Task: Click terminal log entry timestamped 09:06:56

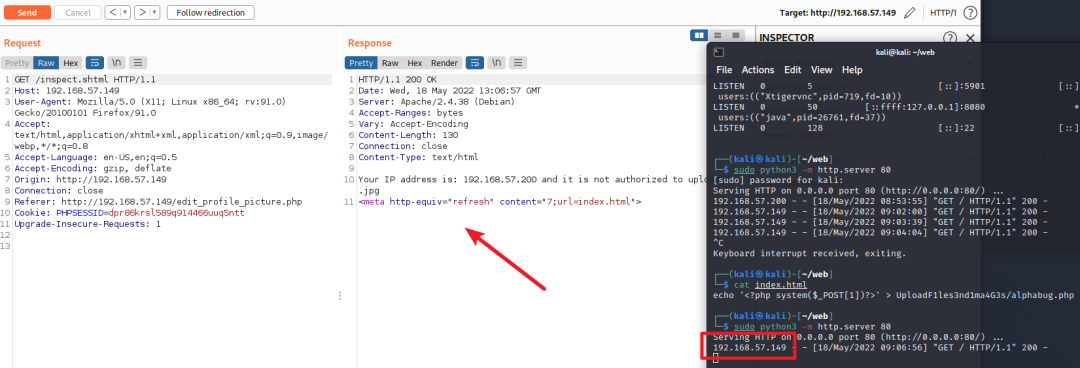Action: tap(880, 347)
